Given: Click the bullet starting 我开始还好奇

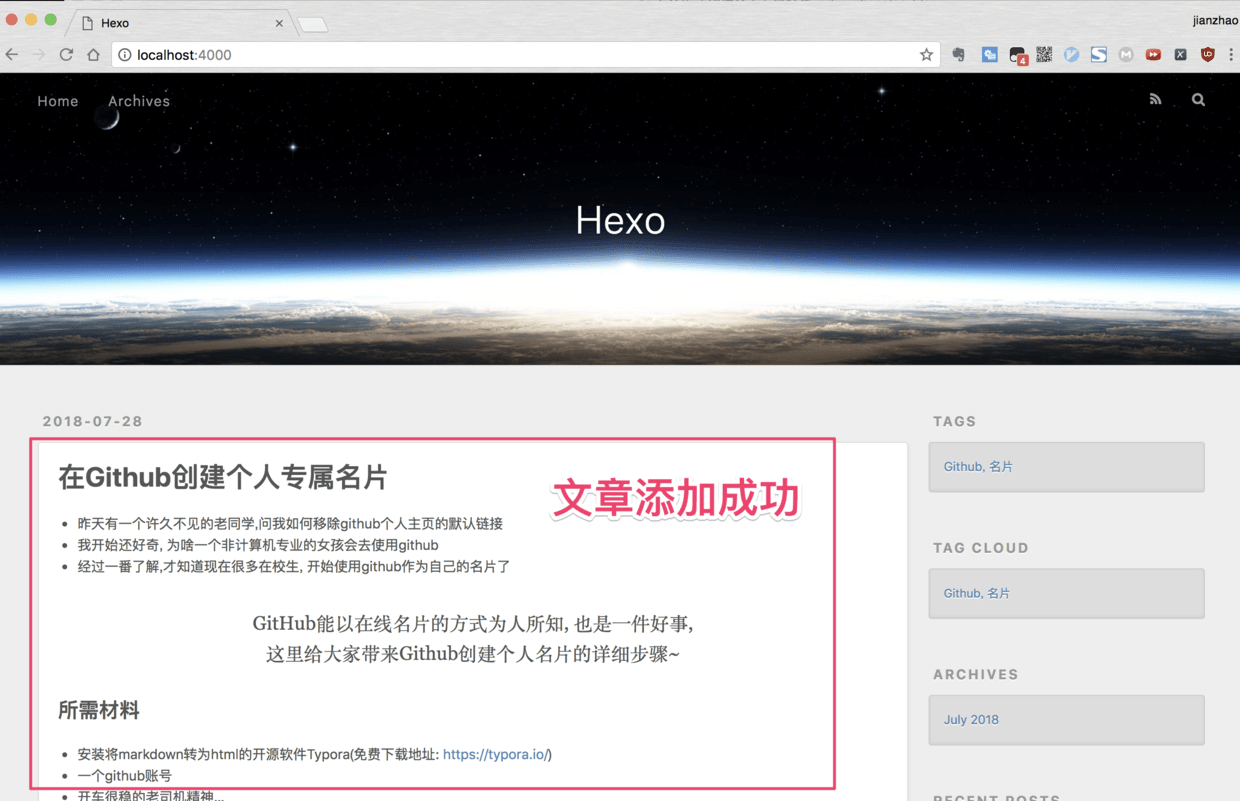Looking at the screenshot, I should [258, 545].
